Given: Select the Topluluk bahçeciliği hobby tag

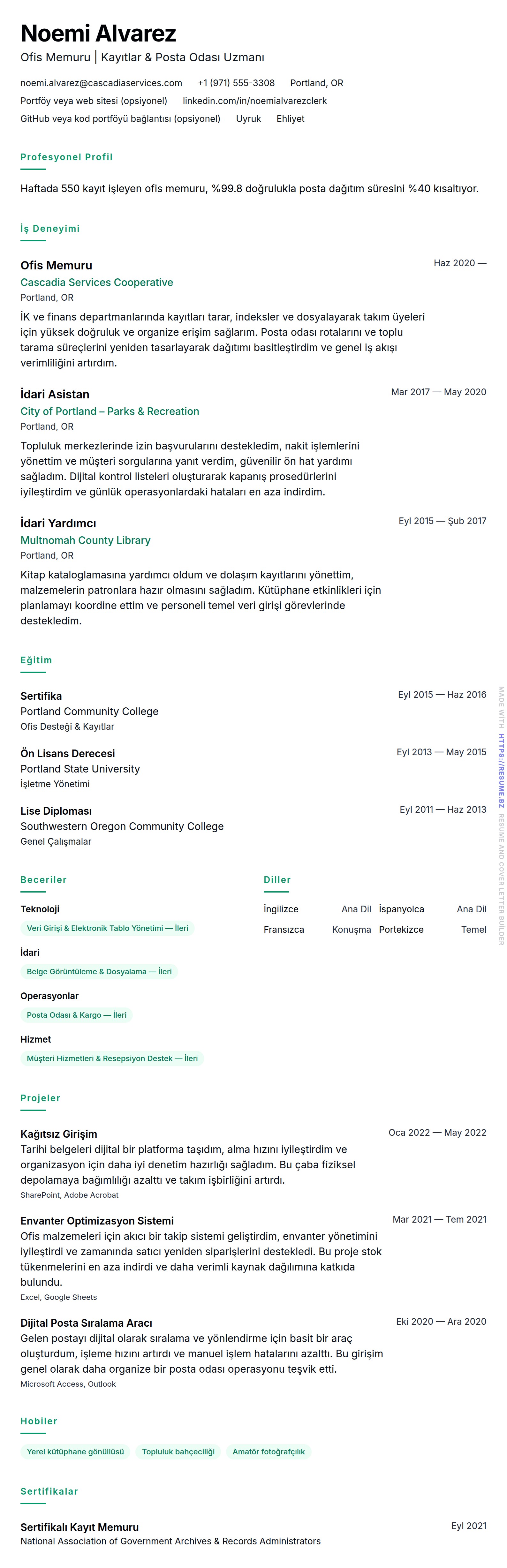Looking at the screenshot, I should [178, 1452].
